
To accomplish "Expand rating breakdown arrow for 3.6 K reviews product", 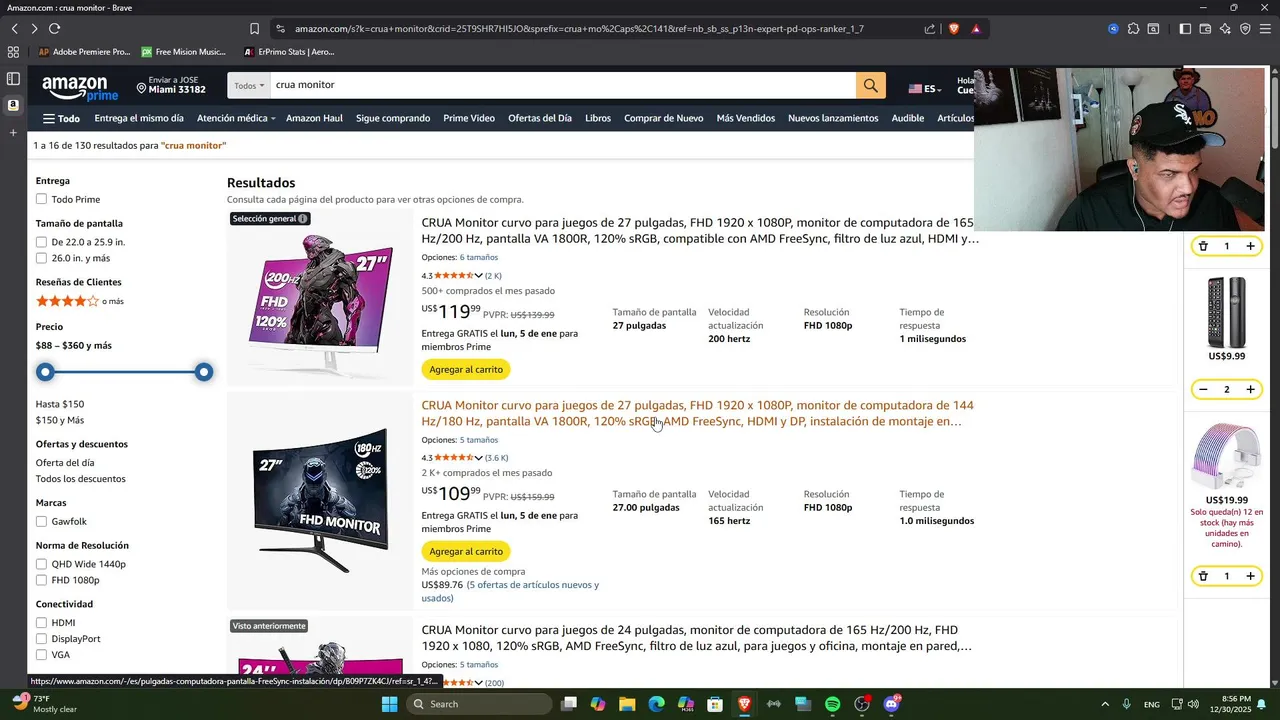I will pos(478,458).
